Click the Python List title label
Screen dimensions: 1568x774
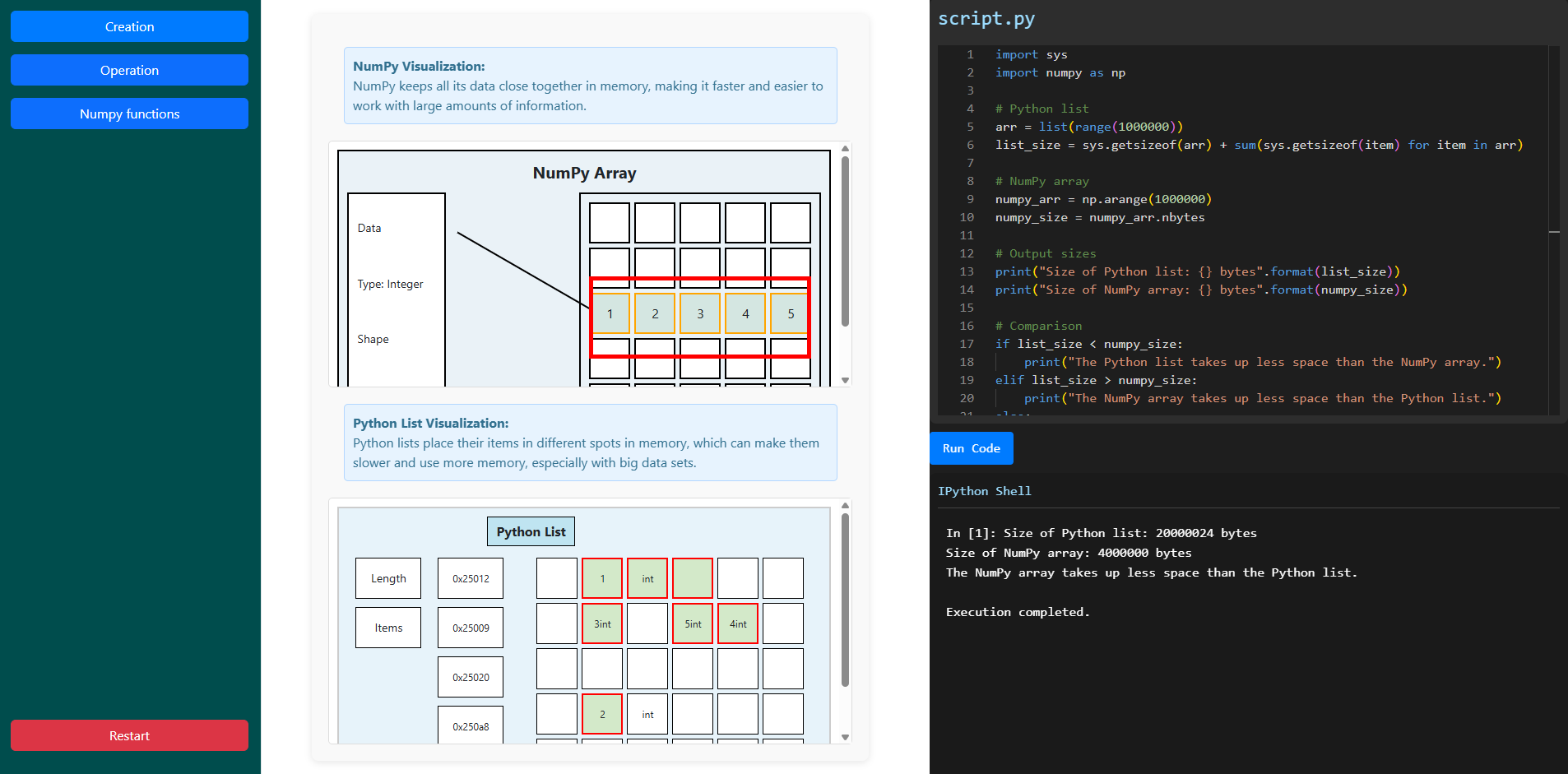click(531, 531)
